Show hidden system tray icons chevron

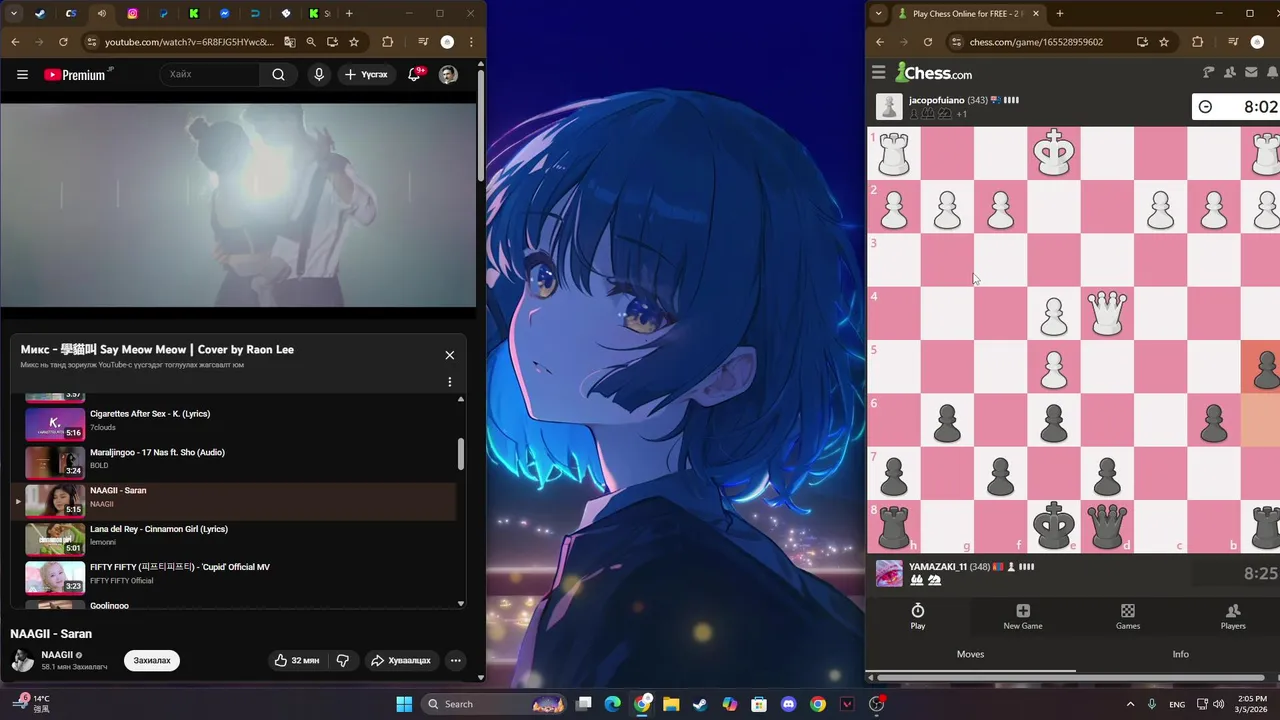pos(1131,704)
